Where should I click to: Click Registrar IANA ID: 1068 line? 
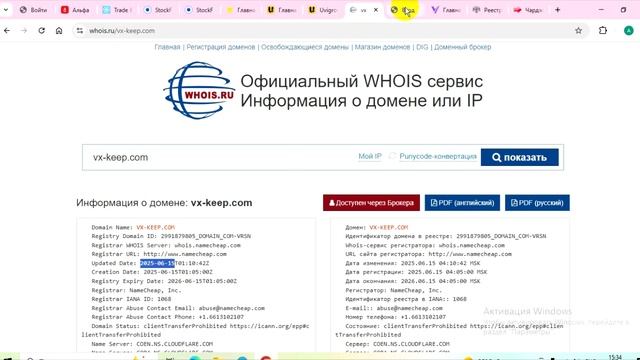coord(131,299)
